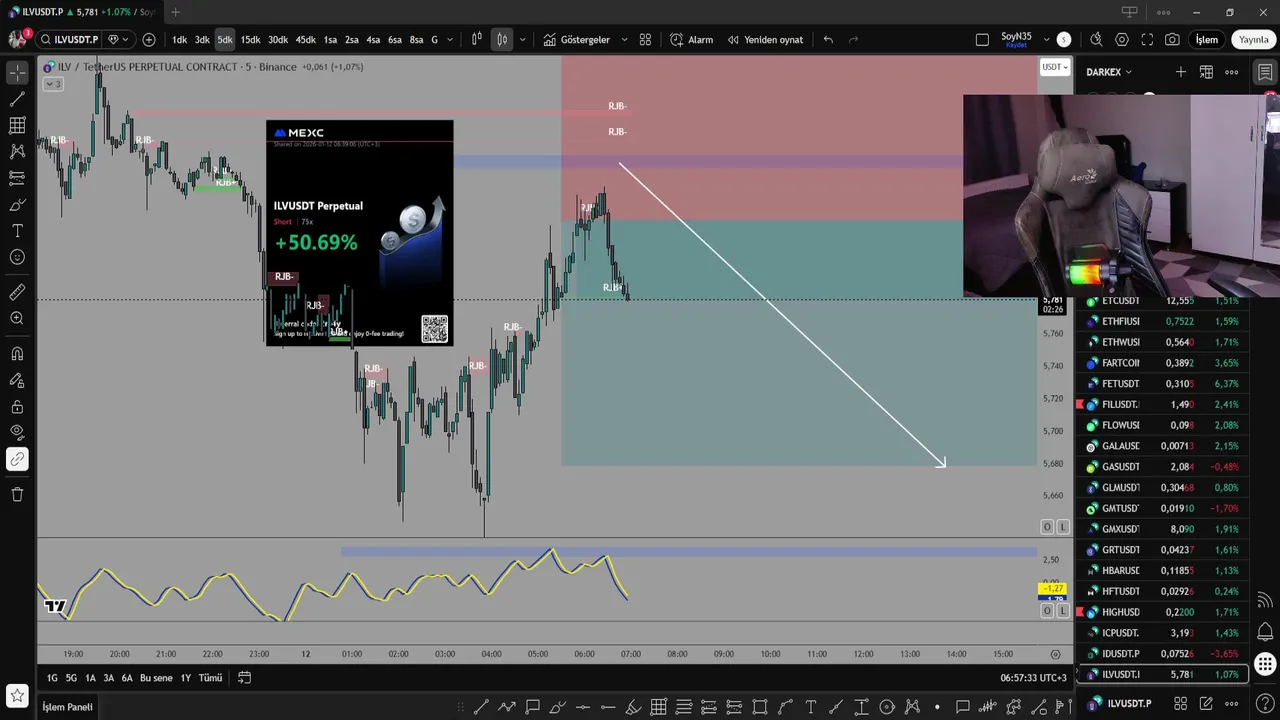Screen dimensions: 1280x720
Task: Select the brush drawing tool
Action: click(x=17, y=204)
